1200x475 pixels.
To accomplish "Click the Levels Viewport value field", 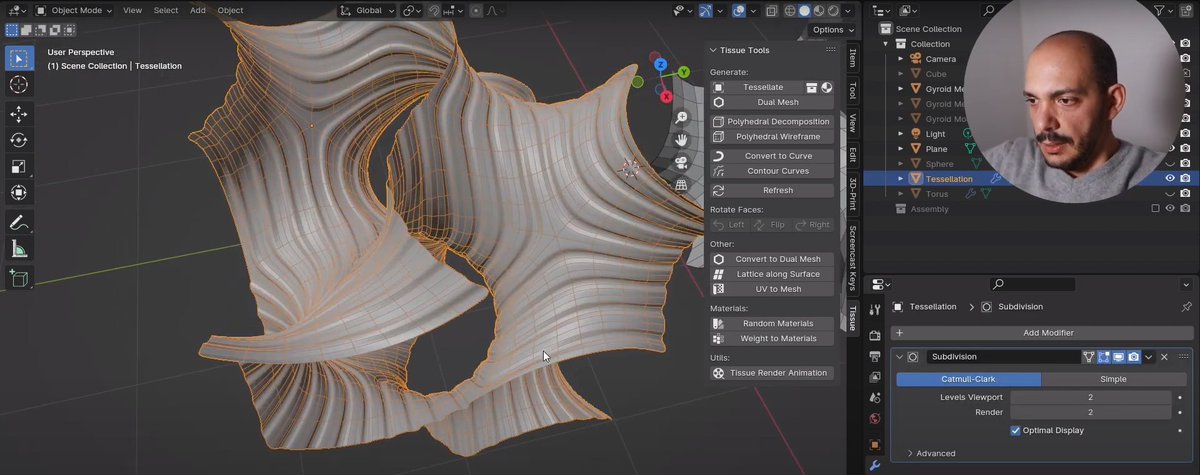I will tap(1090, 397).
